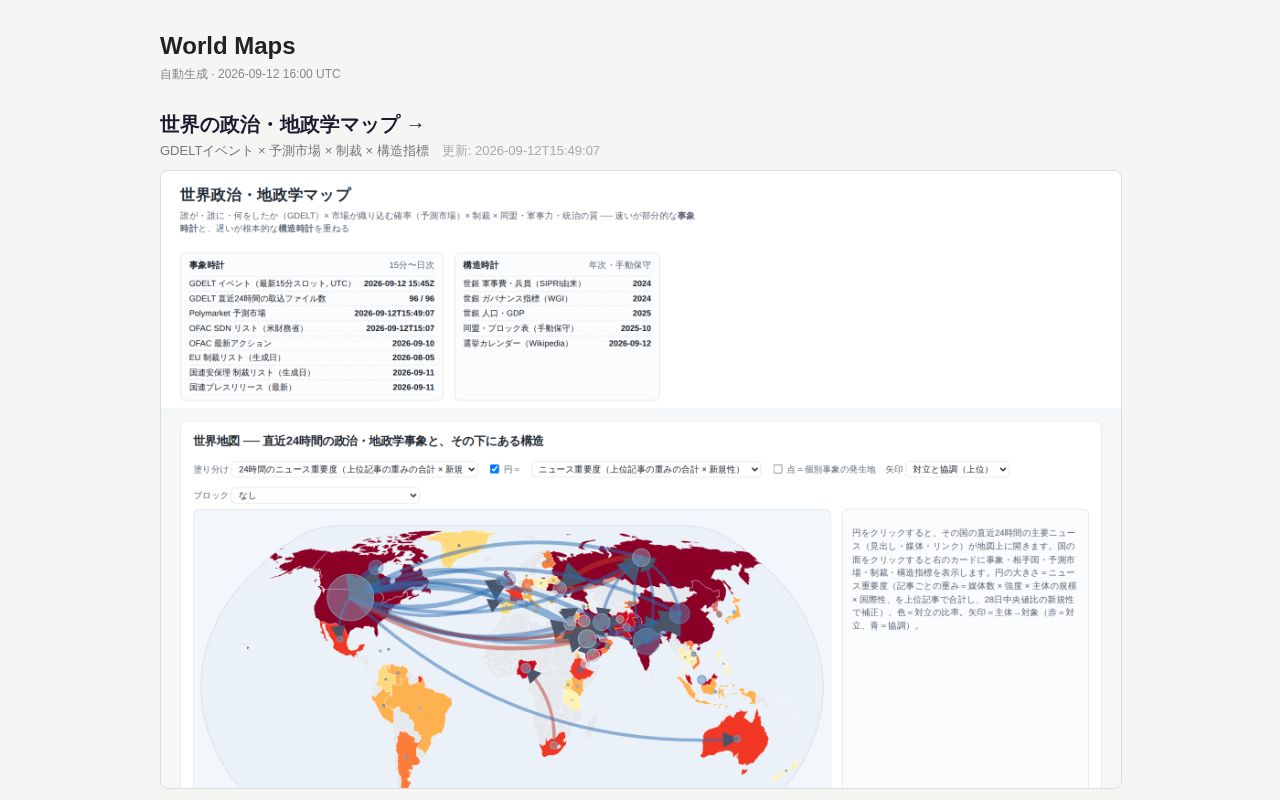The width and height of the screenshot is (1280, 800).
Task: Click the 構造時計 card title
Action: 481,265
